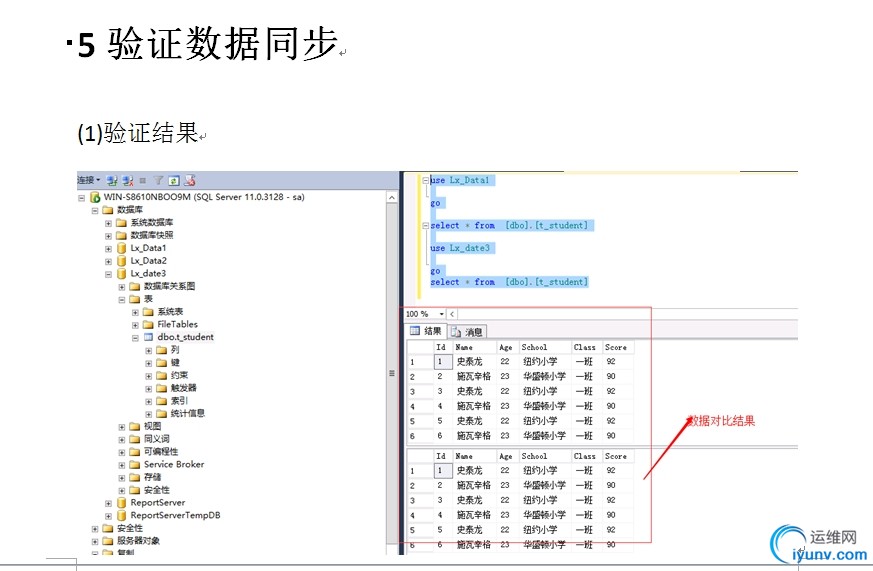Viewport: 873px width, 571px height.
Task: Click the Filter funnel toolbar icon
Action: tap(159, 180)
